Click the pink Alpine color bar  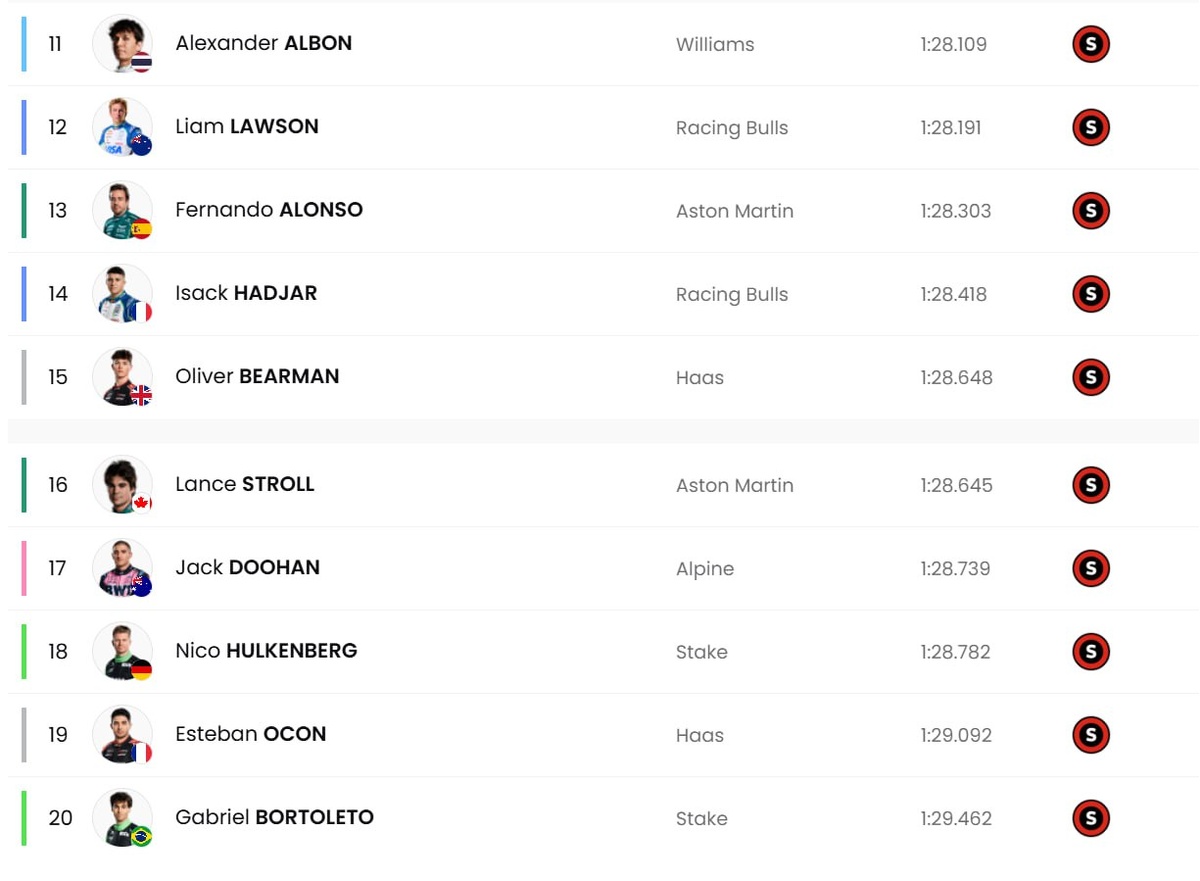[24, 568]
